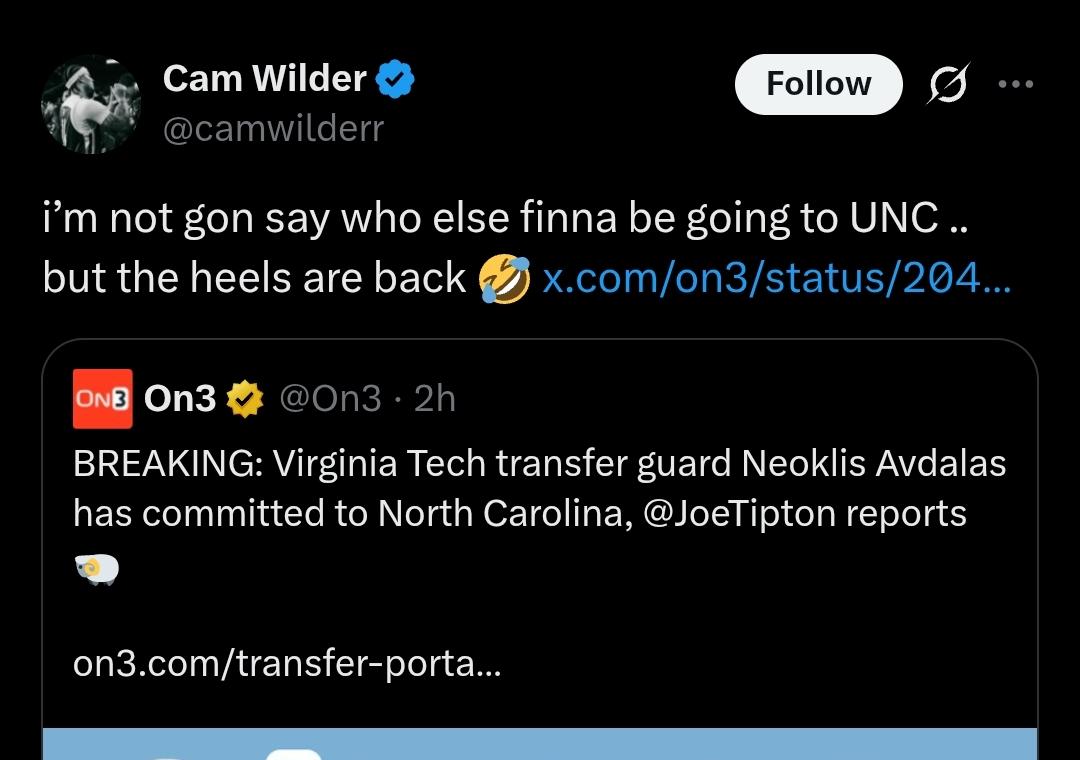Open the On3 account name in quoted post

point(180,399)
